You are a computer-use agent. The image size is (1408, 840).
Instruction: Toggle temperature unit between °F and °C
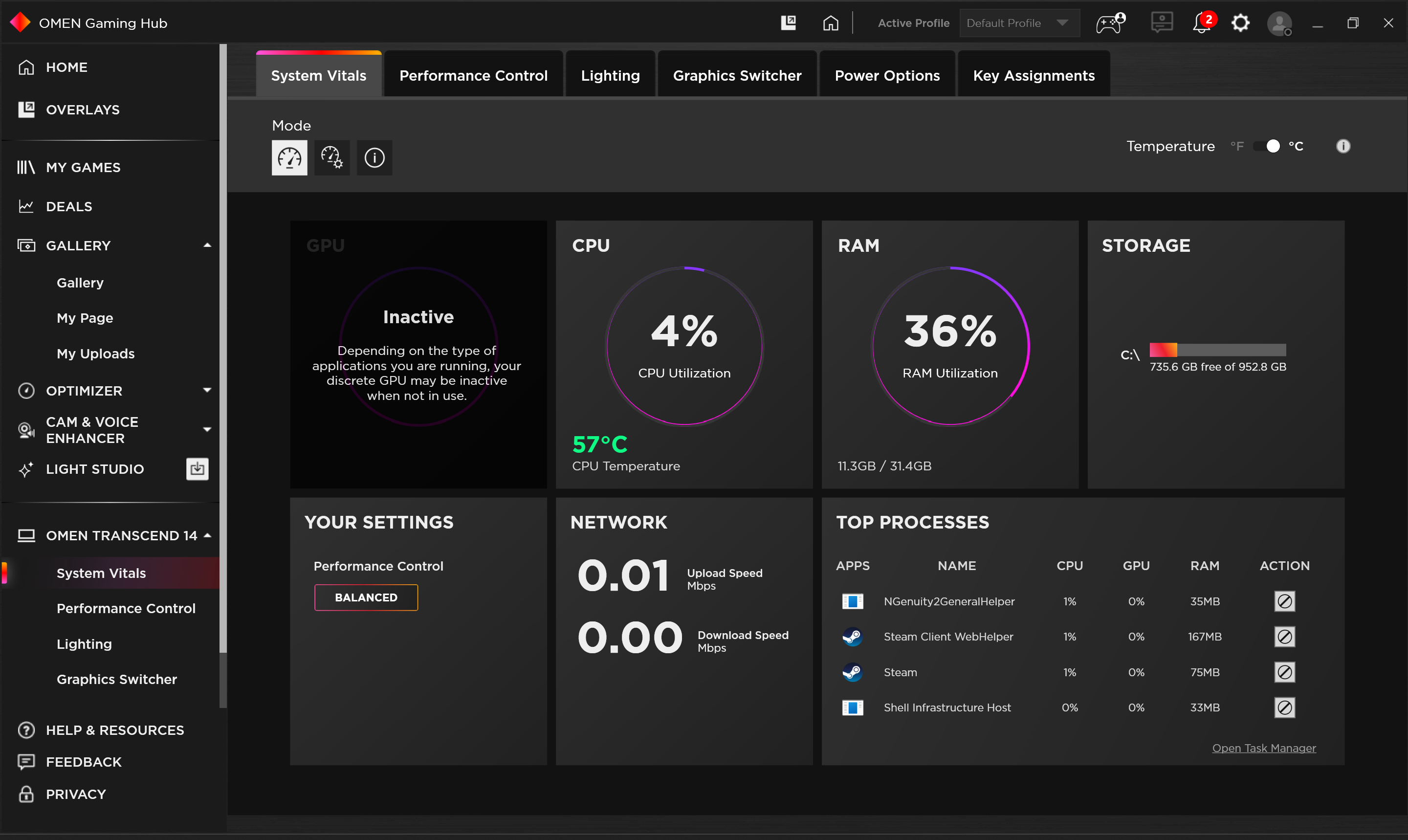click(x=1267, y=146)
